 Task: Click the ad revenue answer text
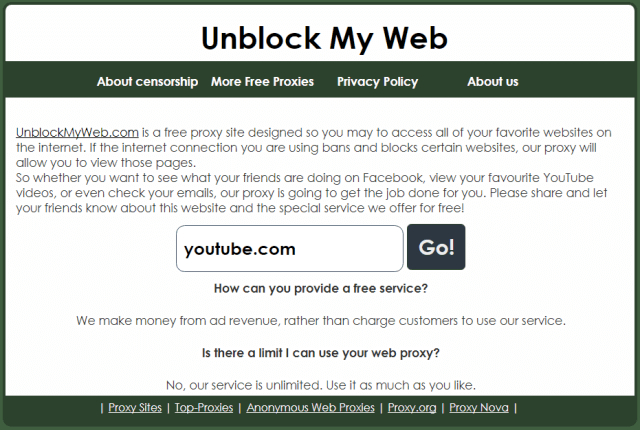321,321
